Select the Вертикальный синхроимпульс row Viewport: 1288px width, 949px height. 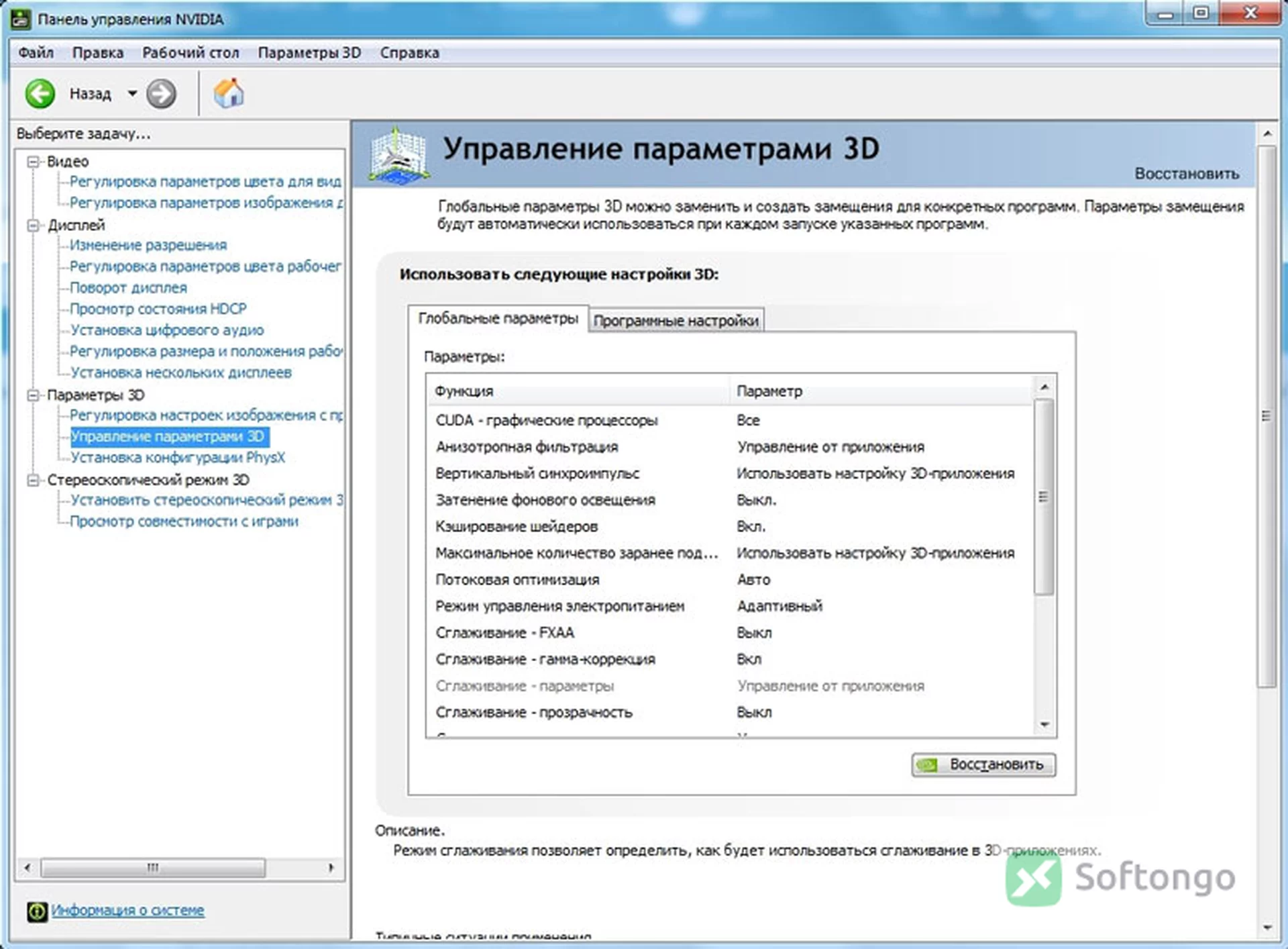(x=729, y=473)
